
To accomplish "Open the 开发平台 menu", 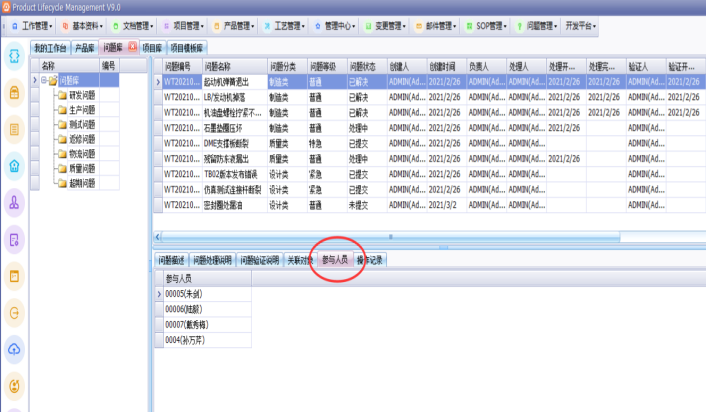I will 580,26.
